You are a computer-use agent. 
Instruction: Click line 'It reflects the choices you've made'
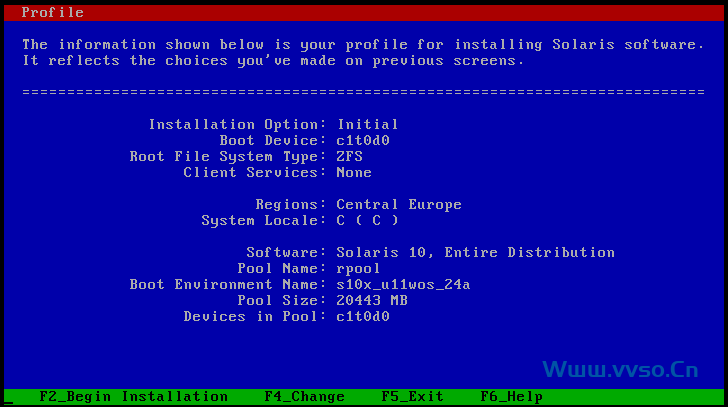coord(273,61)
